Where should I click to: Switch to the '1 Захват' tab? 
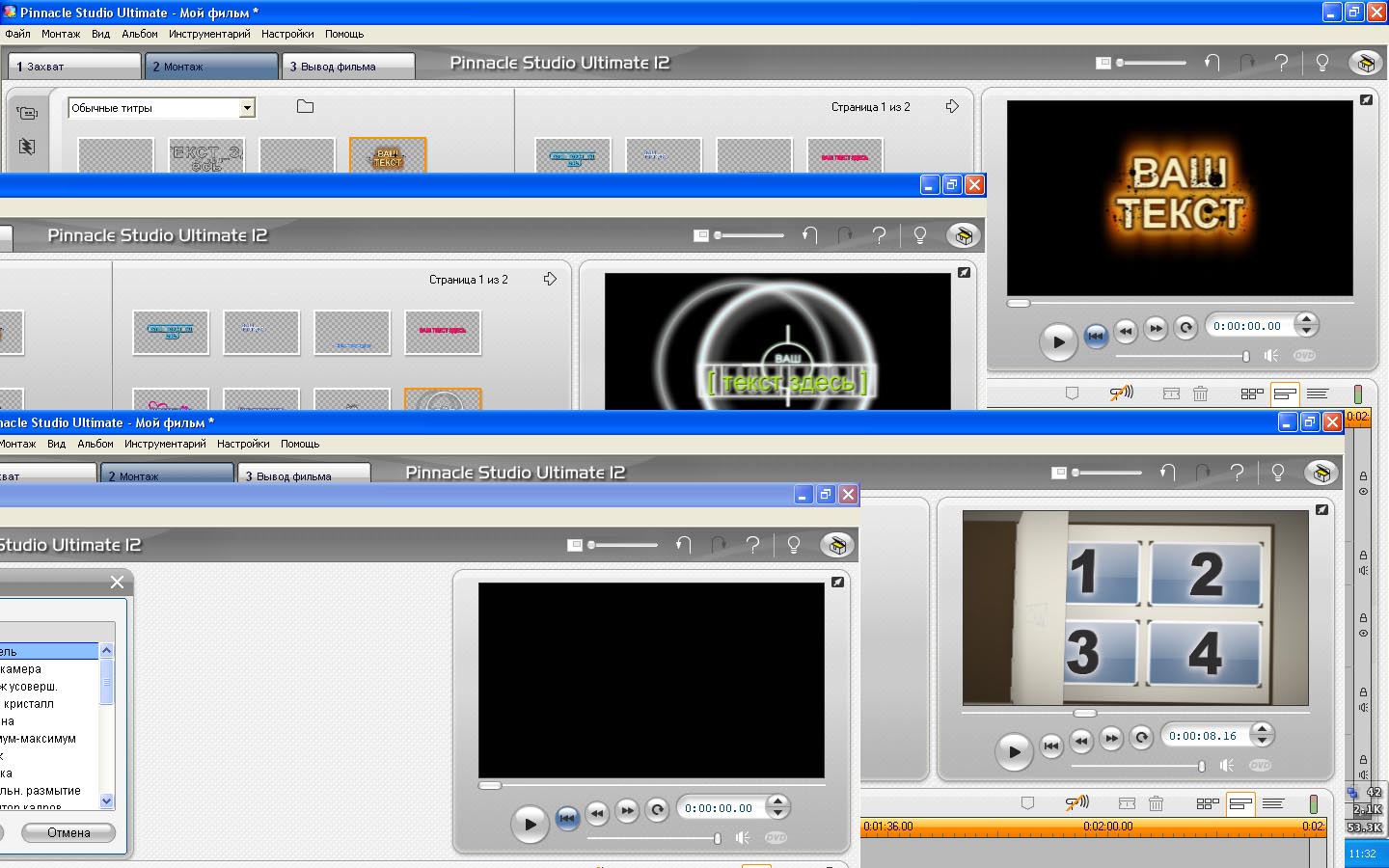(x=75, y=67)
